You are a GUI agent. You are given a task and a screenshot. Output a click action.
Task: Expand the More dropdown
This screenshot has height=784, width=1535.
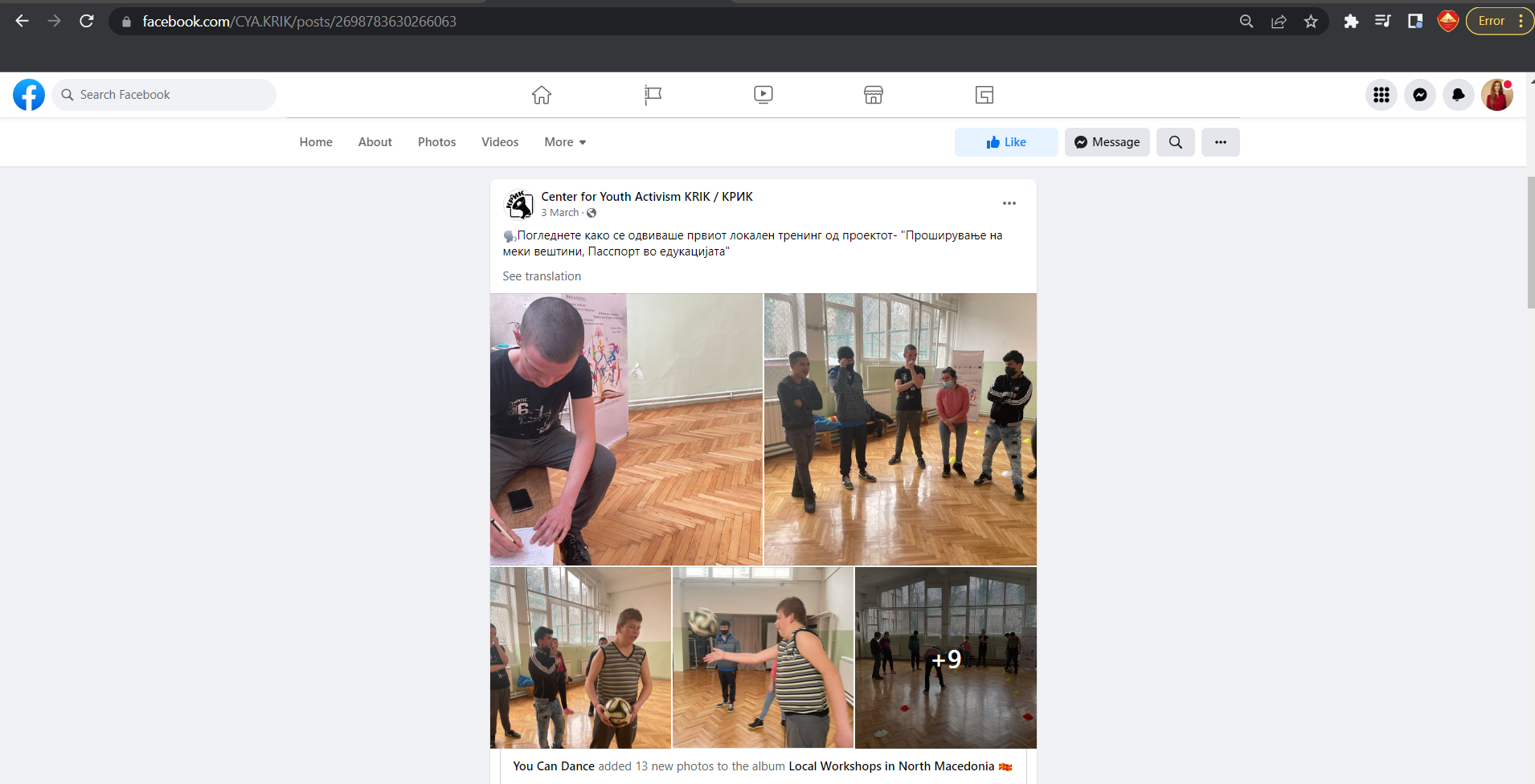(x=565, y=142)
